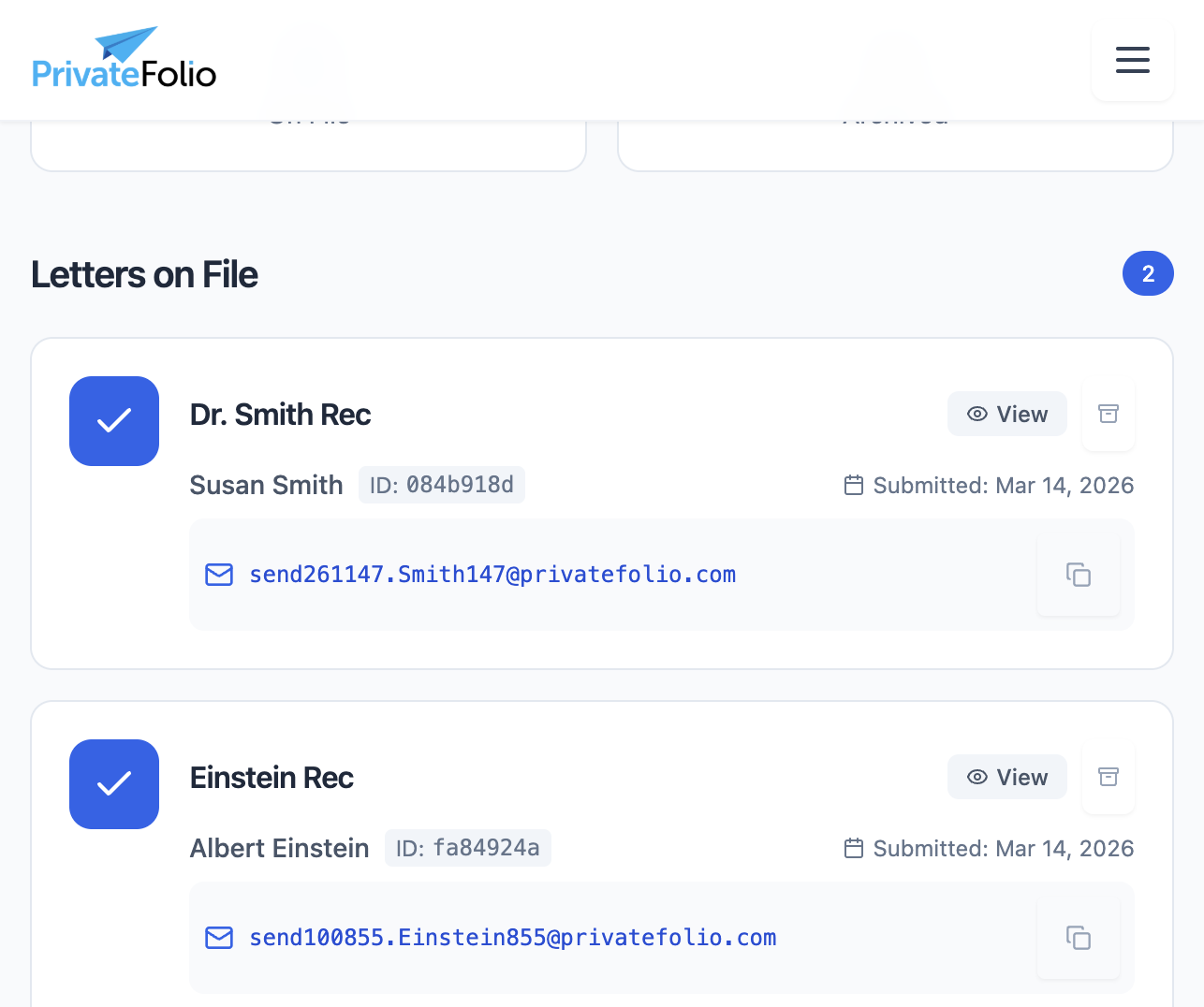Click the blue checkmark for Dr. Smith Rec
Screen dimensions: 1204x1007
tap(114, 421)
